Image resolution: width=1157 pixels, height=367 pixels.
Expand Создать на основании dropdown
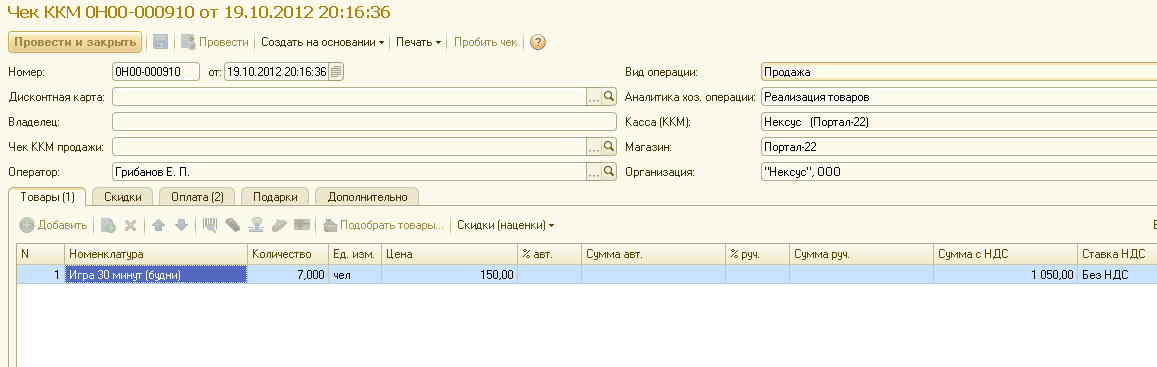322,42
